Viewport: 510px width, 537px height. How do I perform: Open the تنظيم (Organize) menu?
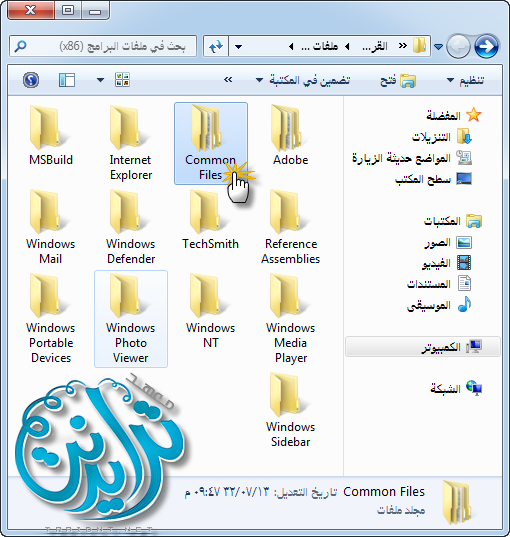(x=465, y=80)
